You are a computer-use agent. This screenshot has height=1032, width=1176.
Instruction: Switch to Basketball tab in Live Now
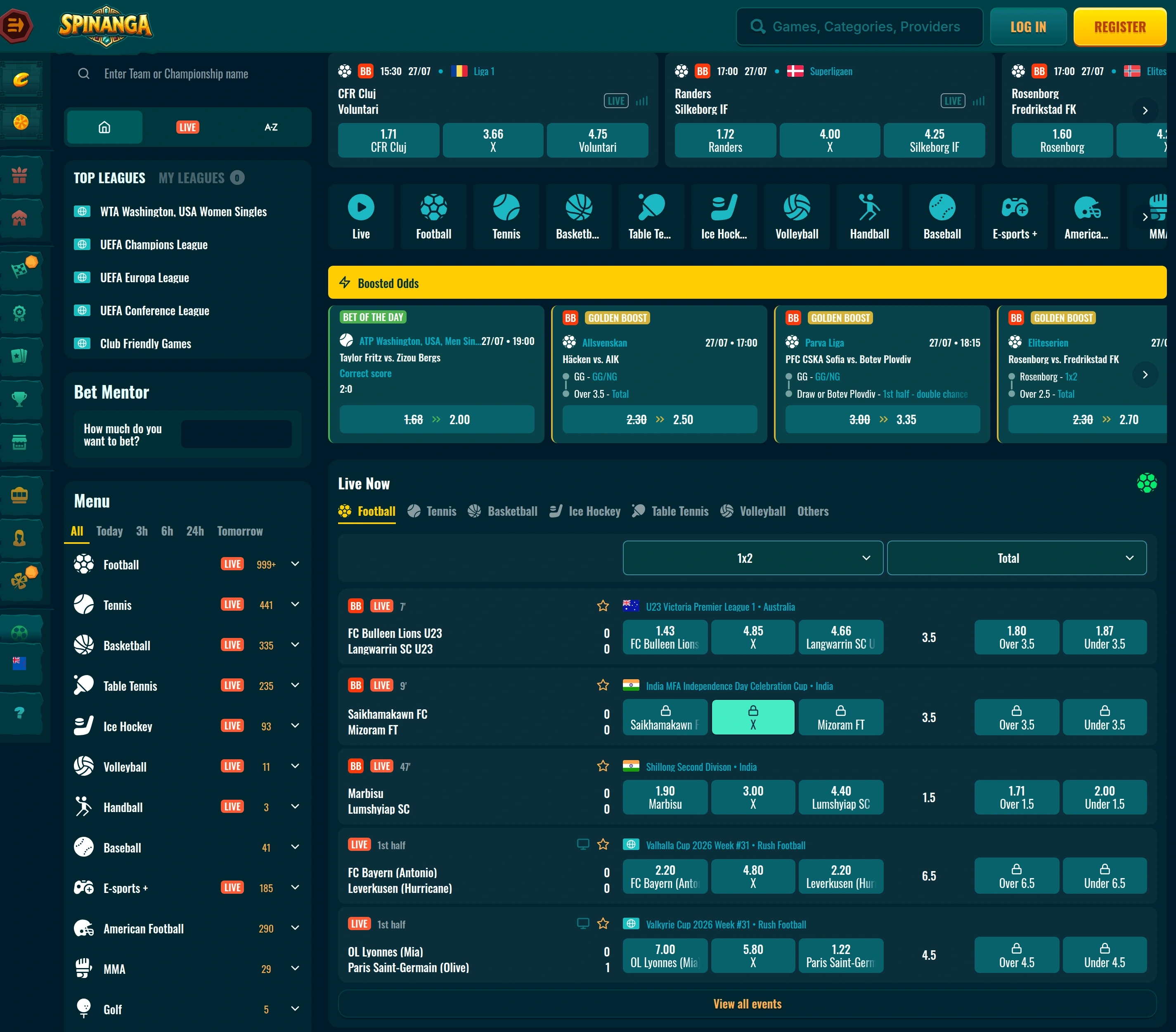click(503, 511)
